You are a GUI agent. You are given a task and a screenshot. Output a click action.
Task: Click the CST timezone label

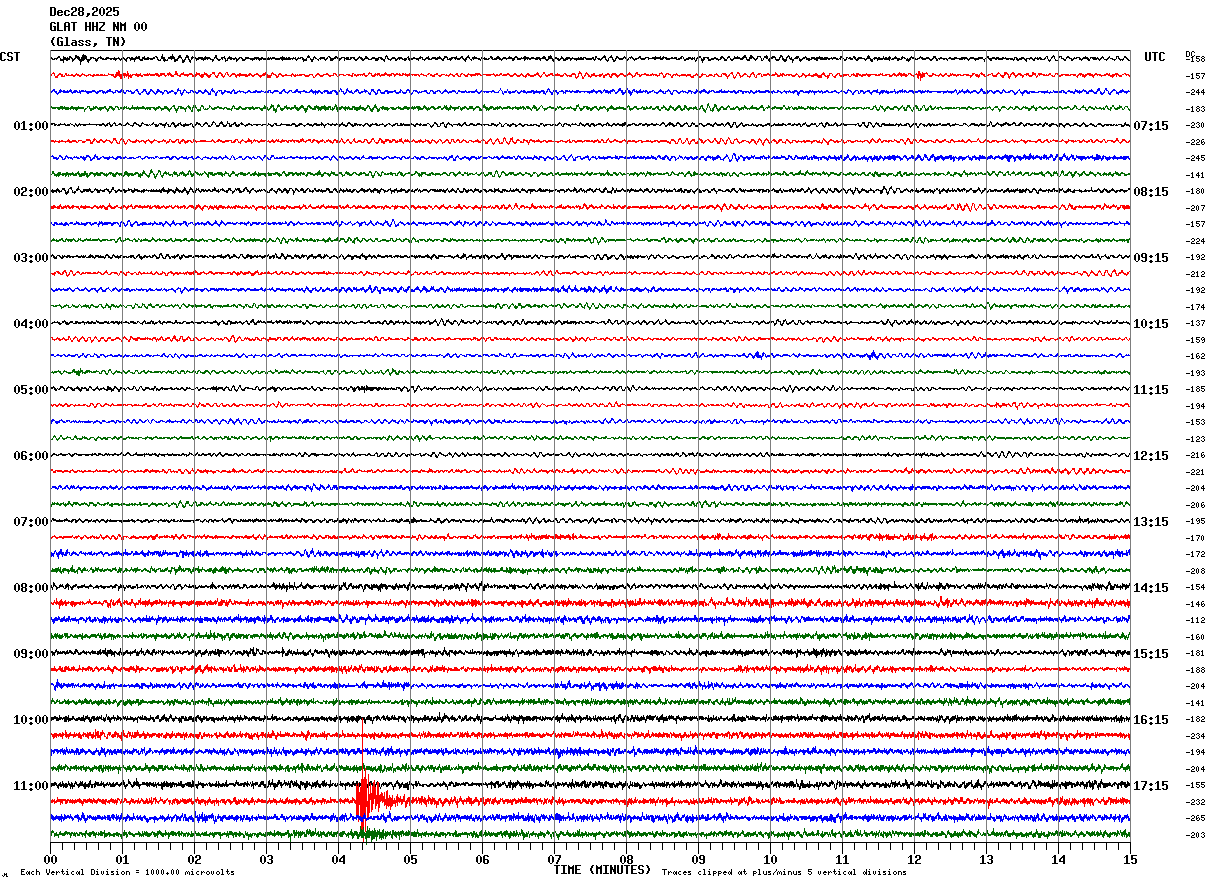click(x=10, y=57)
